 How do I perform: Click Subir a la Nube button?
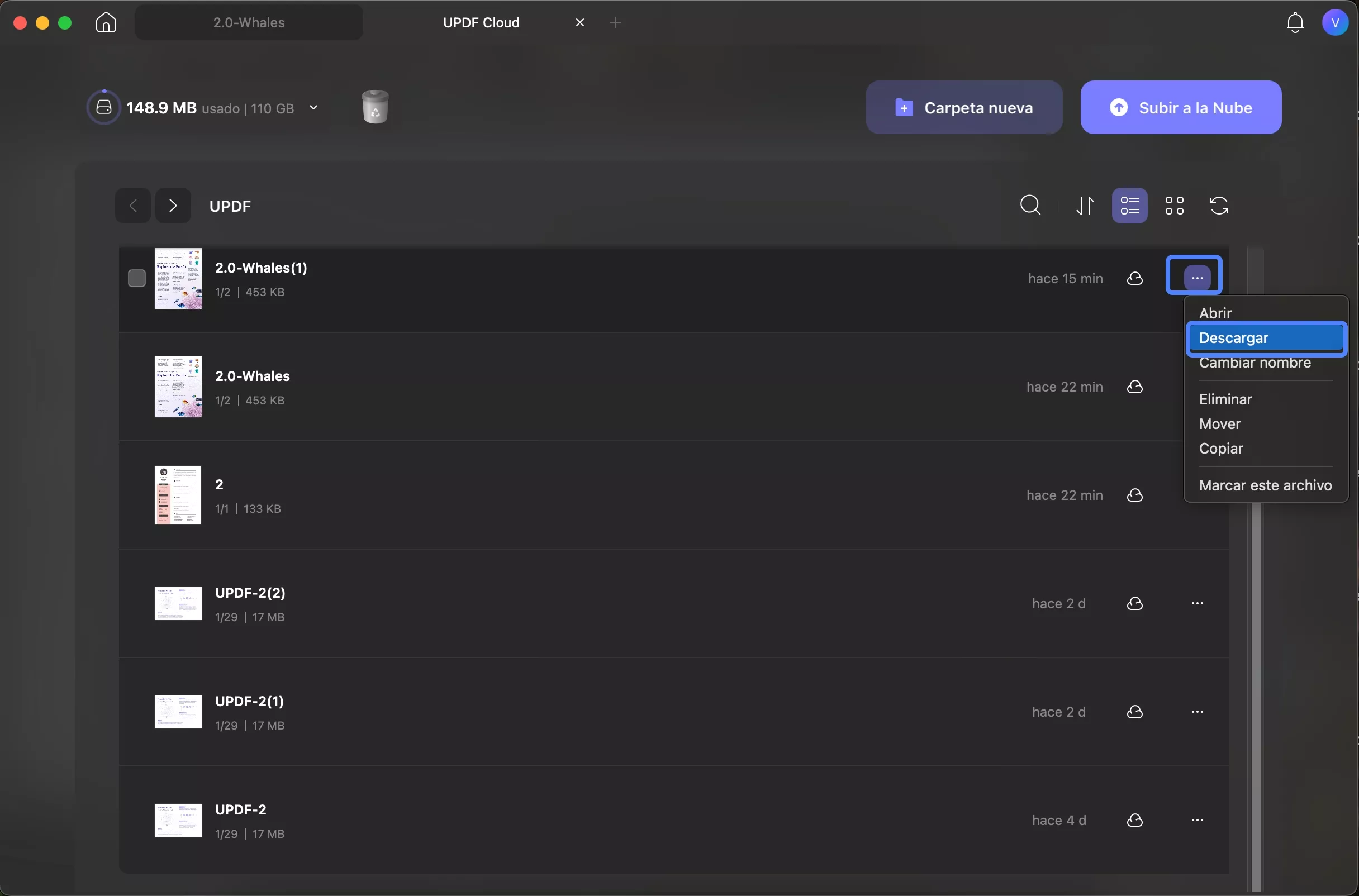[x=1181, y=107]
